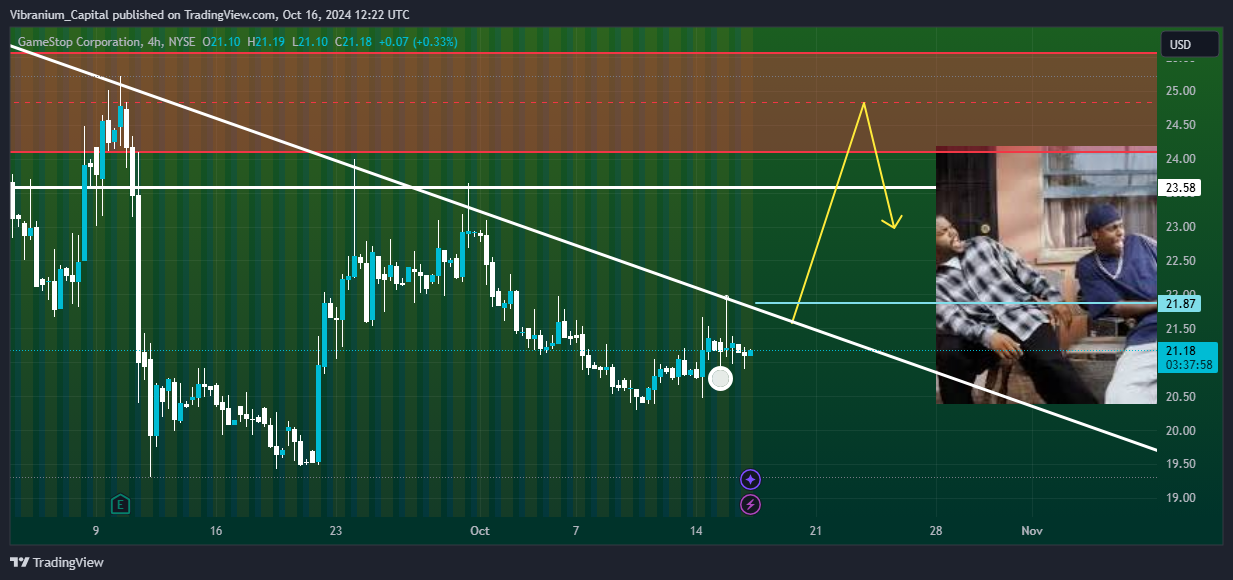1233x580 pixels.
Task: Click the Friday movie meme image
Action: pos(1046,275)
